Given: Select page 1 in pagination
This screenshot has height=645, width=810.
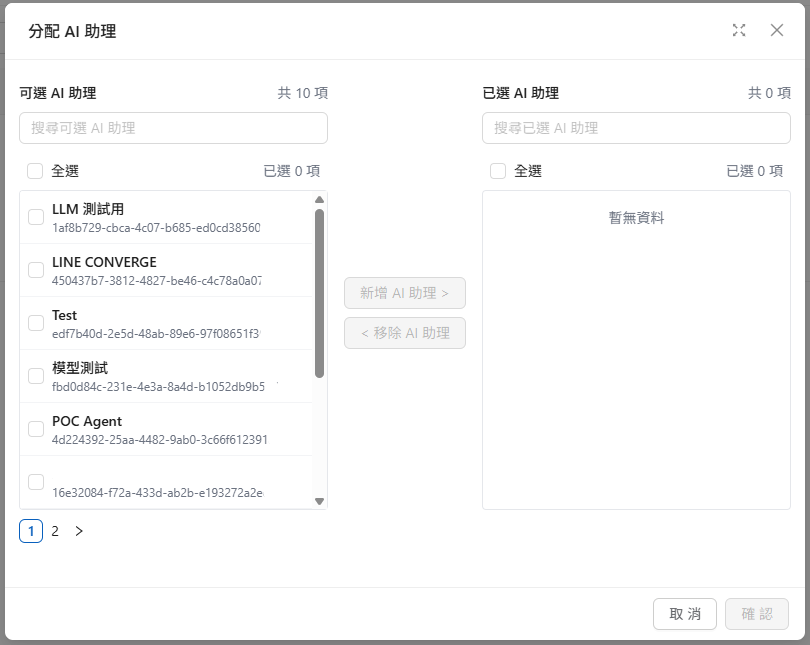Looking at the screenshot, I should point(31,531).
